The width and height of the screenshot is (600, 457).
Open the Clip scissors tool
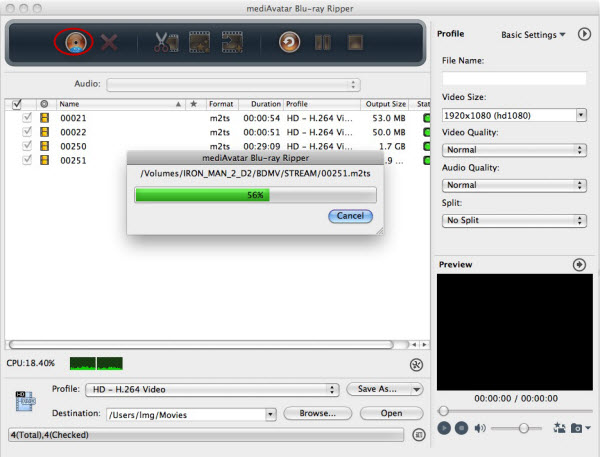(166, 42)
